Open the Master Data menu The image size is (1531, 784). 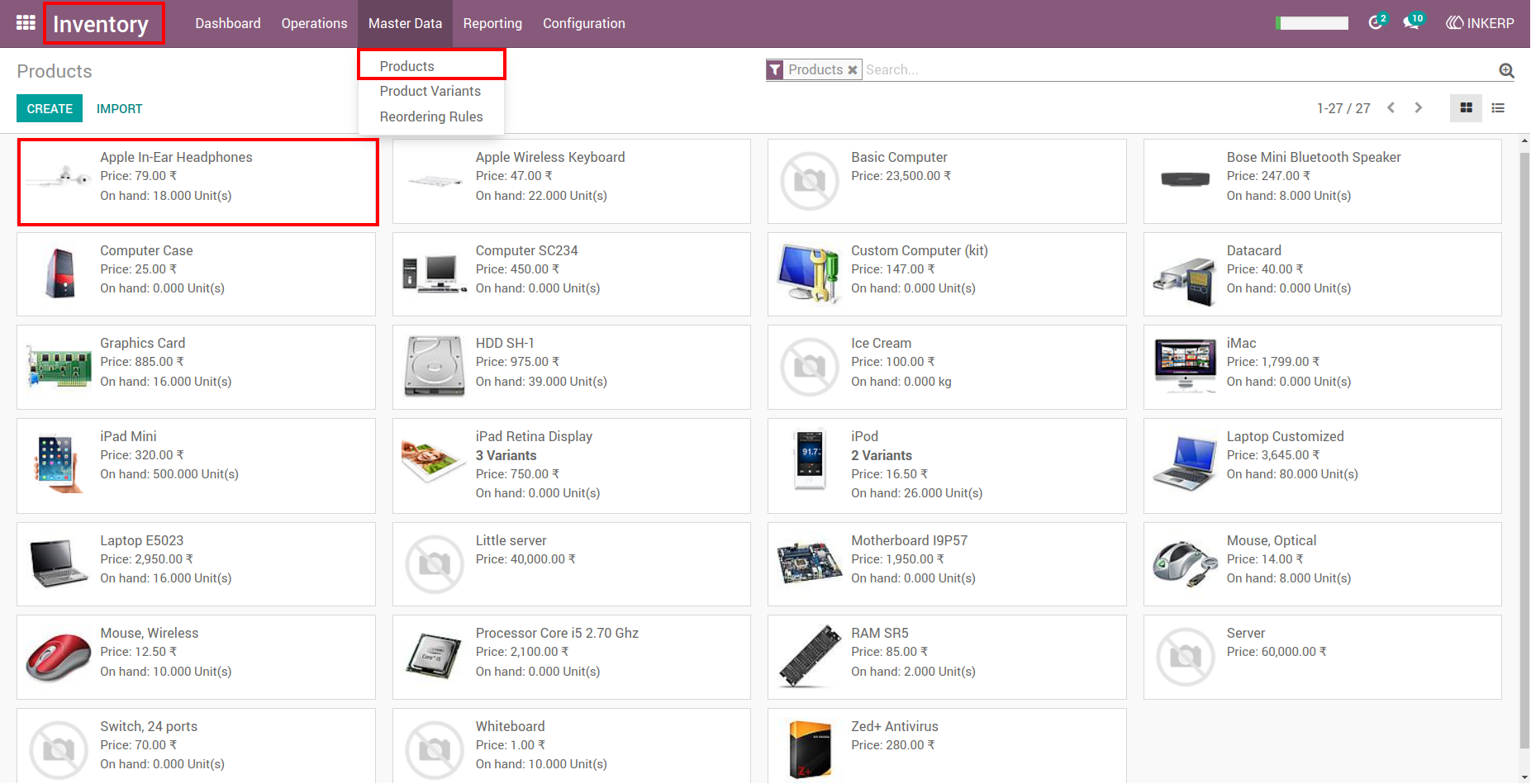point(405,23)
